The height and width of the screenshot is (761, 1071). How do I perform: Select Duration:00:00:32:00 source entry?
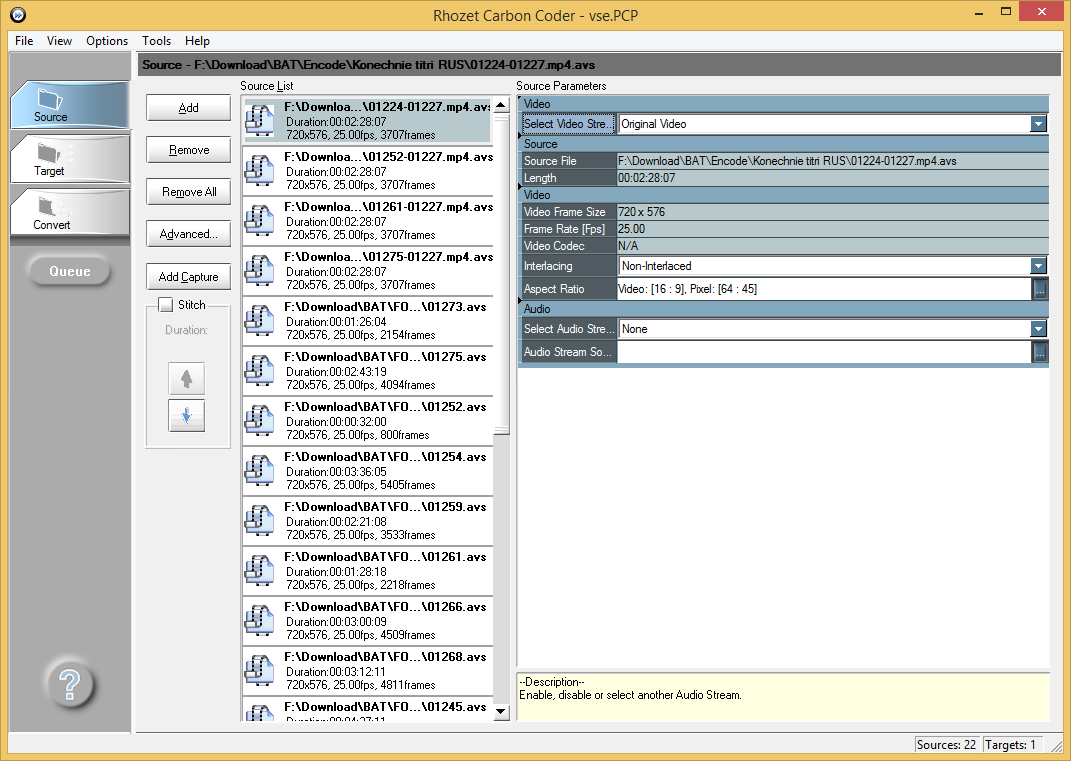click(x=336, y=421)
